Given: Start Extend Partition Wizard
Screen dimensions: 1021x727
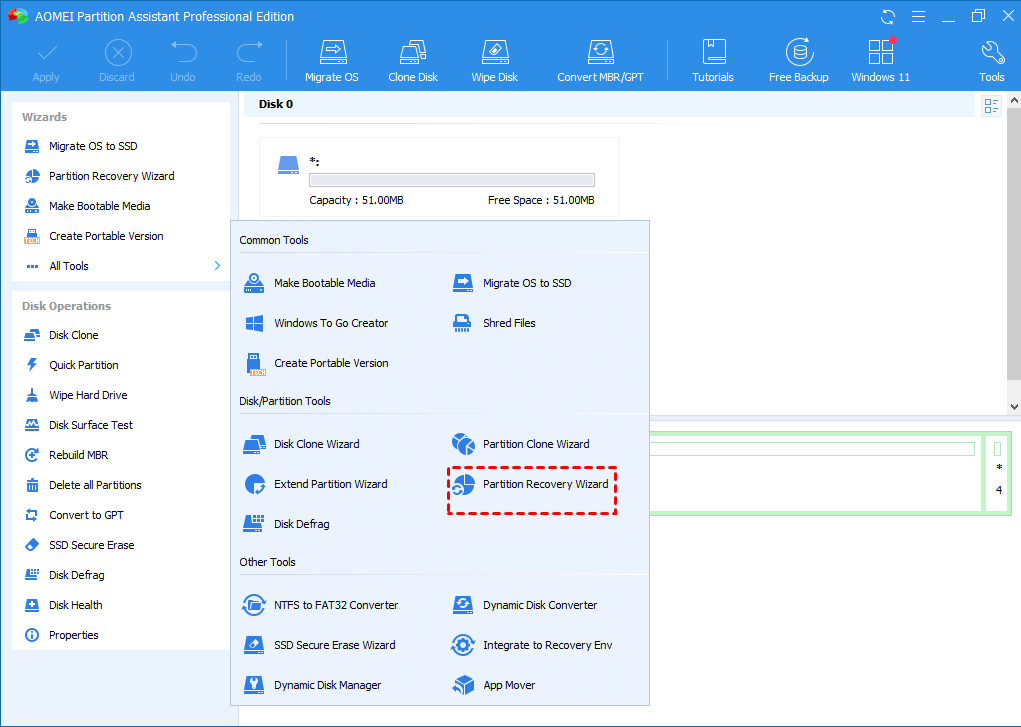Looking at the screenshot, I should click(x=315, y=484).
